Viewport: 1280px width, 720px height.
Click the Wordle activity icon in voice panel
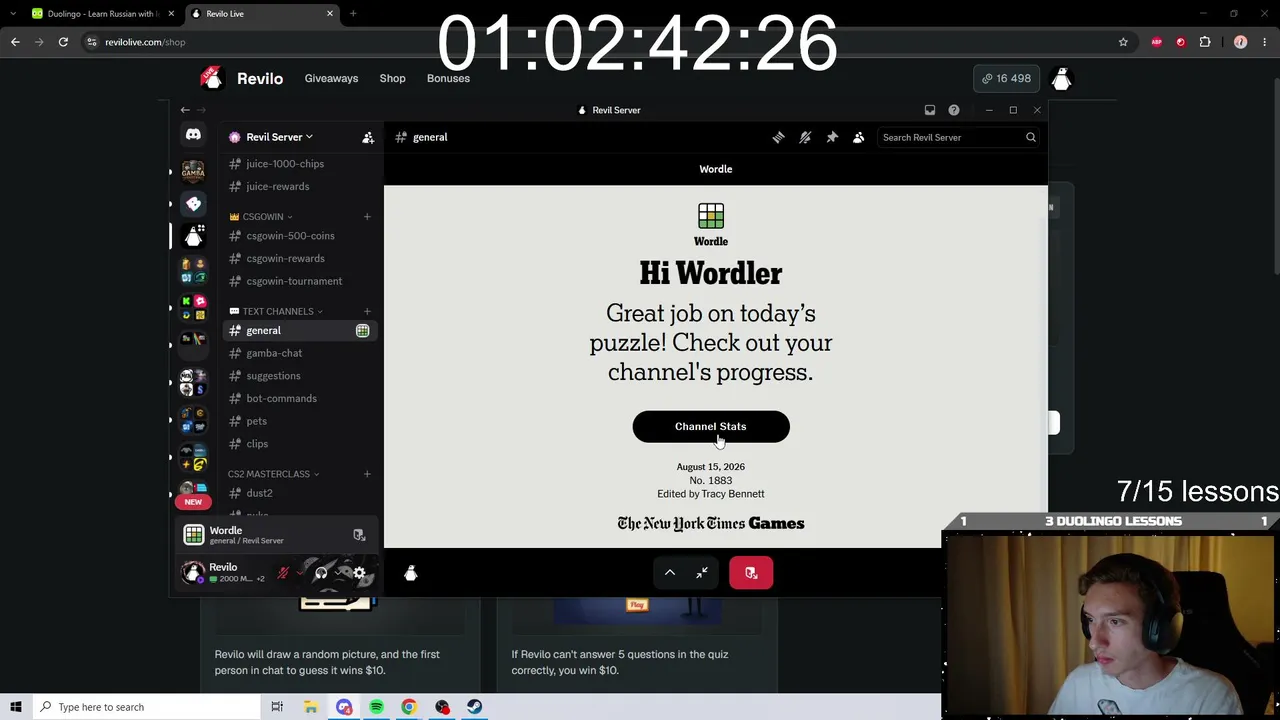(x=193, y=535)
